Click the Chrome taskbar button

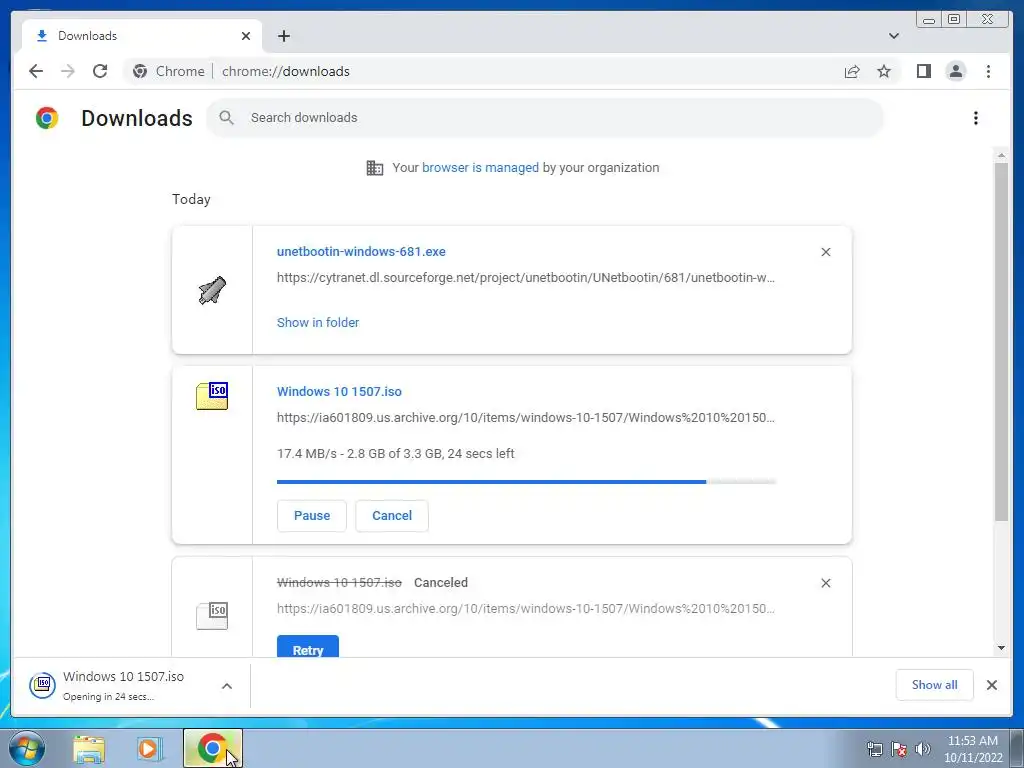[212, 748]
